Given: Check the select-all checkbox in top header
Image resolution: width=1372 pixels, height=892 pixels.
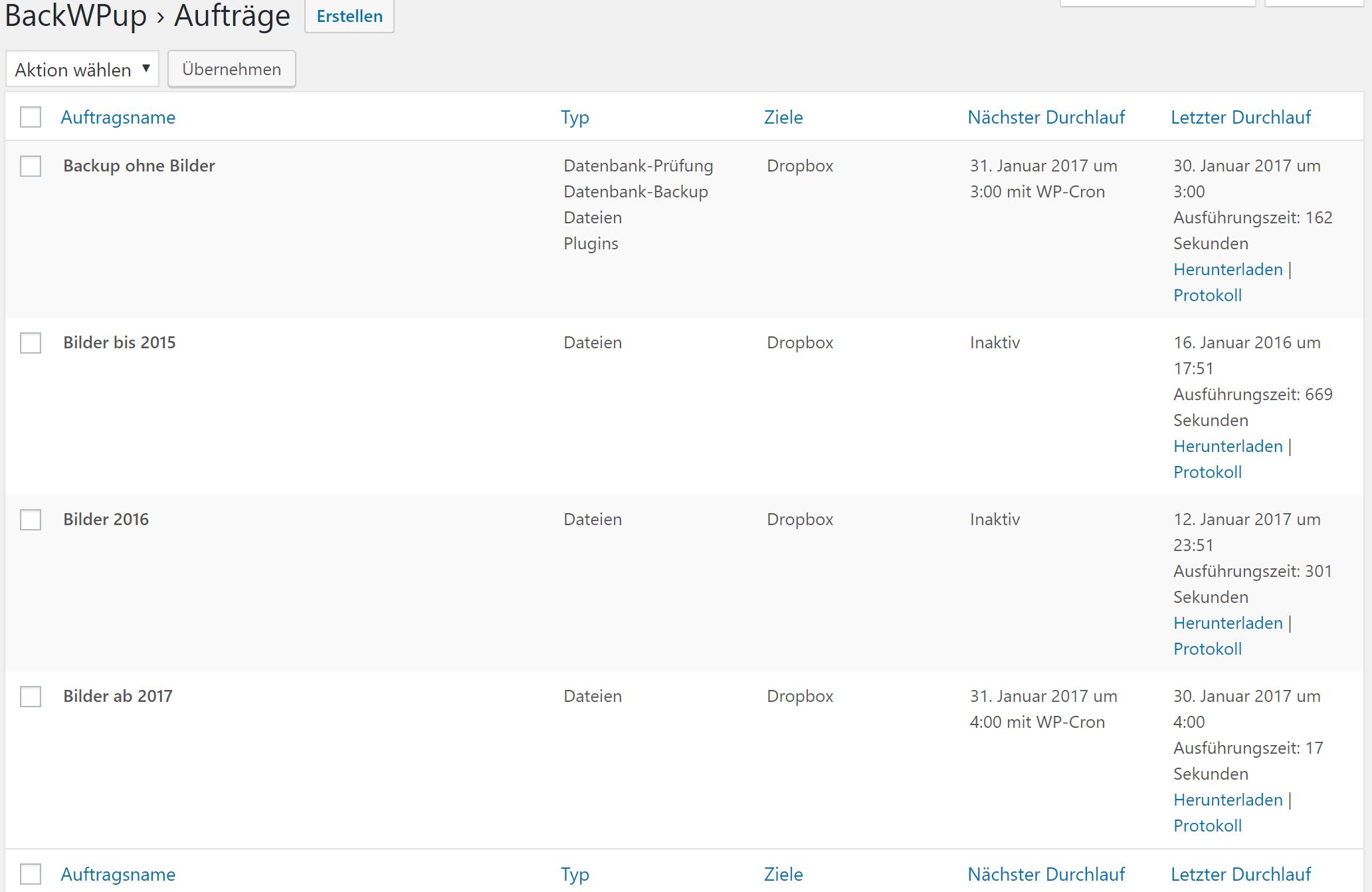Looking at the screenshot, I should pyautogui.click(x=31, y=117).
